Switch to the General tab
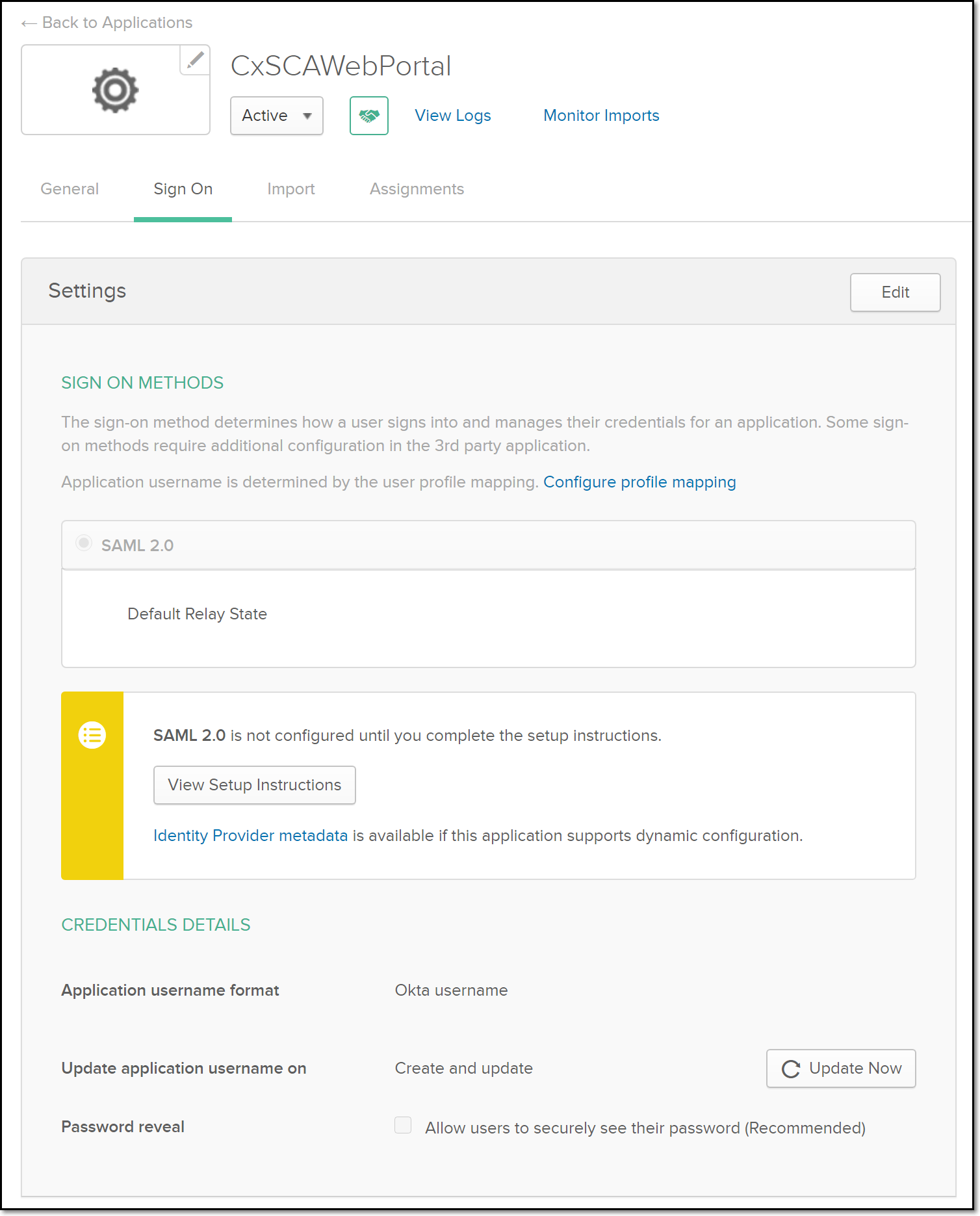 [x=70, y=189]
